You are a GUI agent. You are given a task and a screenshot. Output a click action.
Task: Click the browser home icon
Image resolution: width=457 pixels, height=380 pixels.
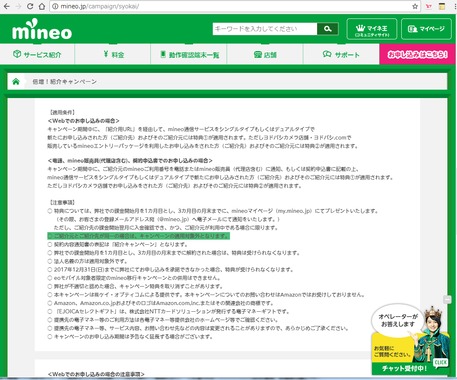click(42, 6)
